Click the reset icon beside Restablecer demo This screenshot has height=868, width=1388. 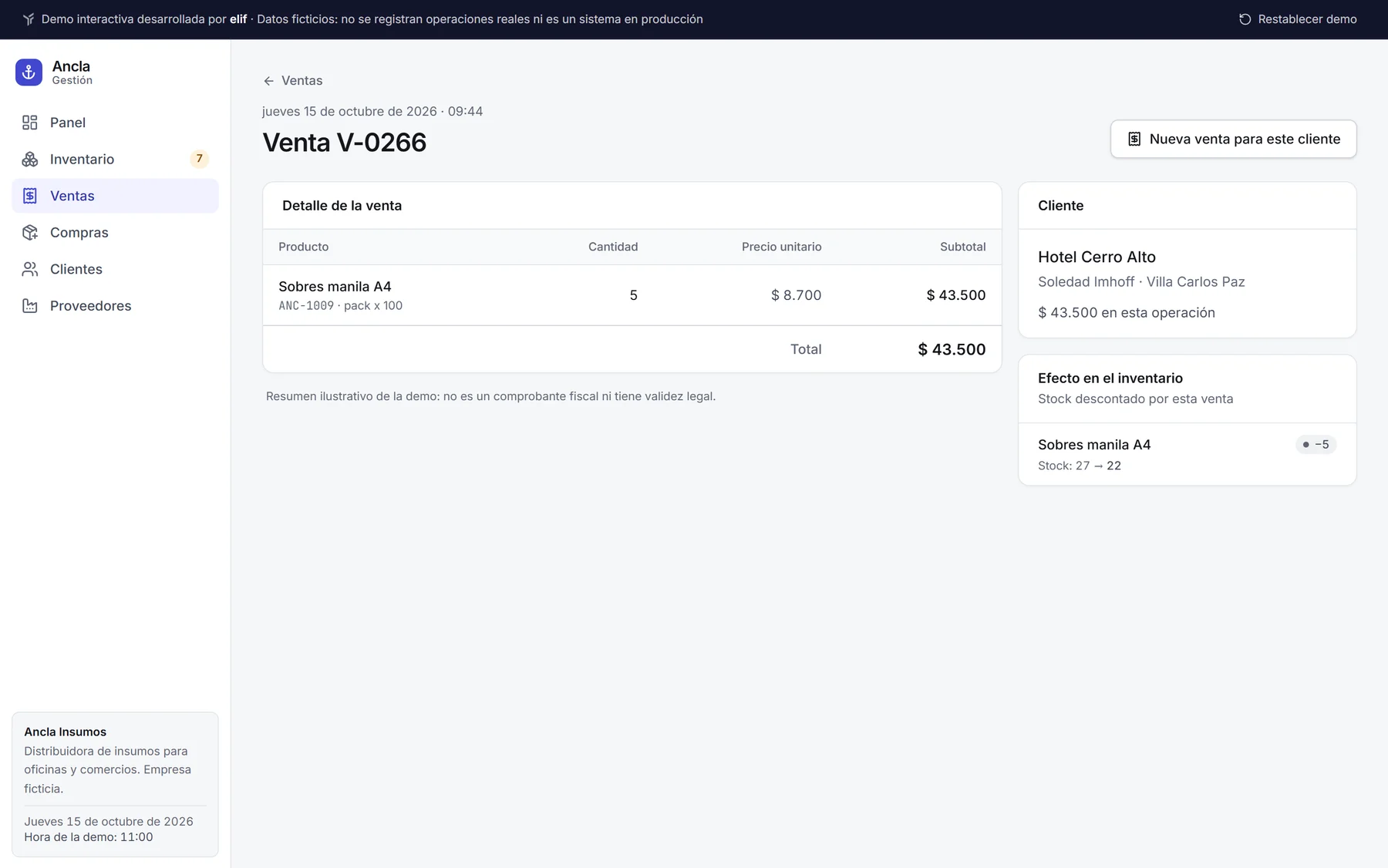coord(1245,19)
